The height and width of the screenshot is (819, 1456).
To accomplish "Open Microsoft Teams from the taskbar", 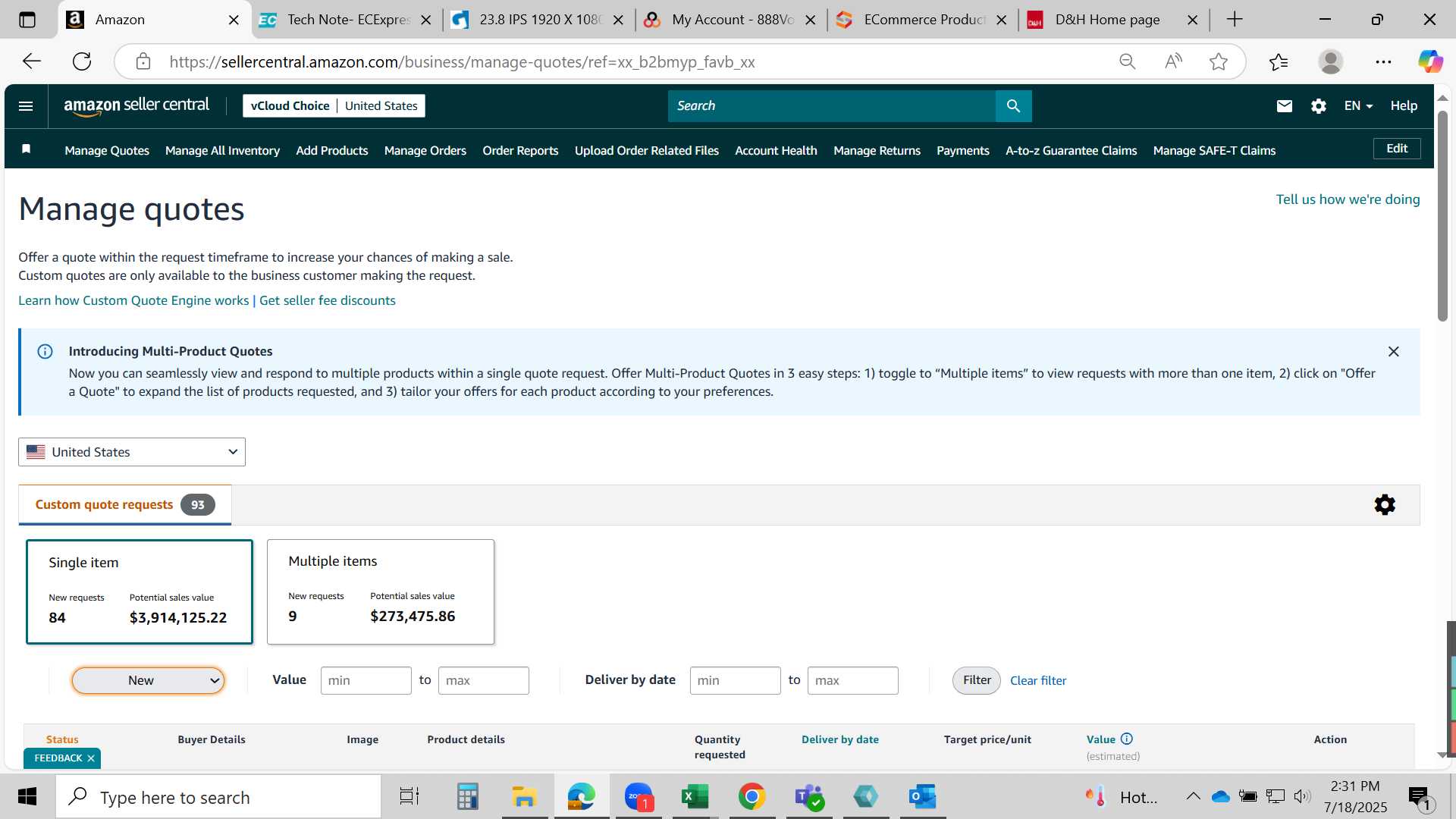I will [809, 797].
